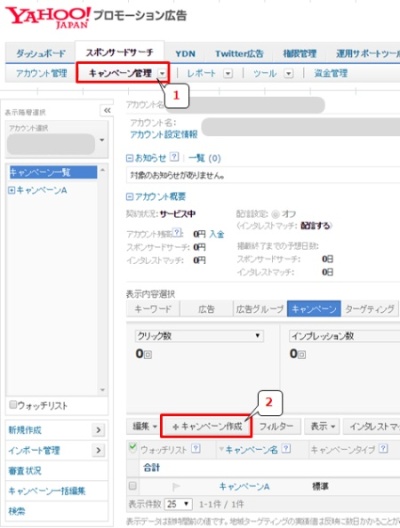400x528 pixels.
Task: Open the 一覧 (0) notices link
Action: 205,158
